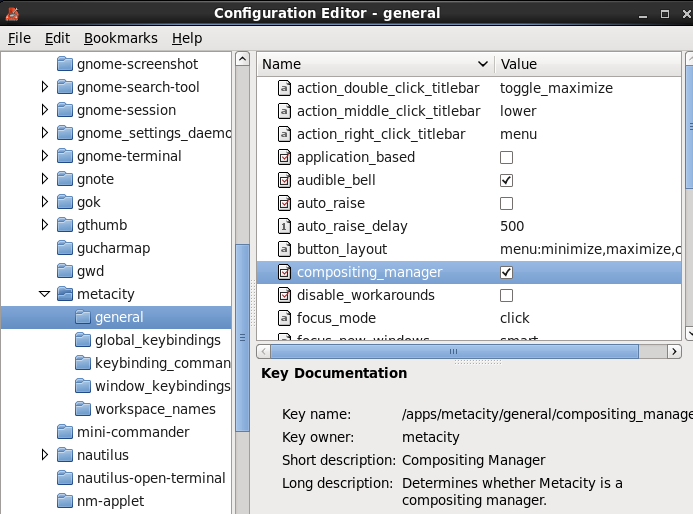
Task: Click the boolean icon beside audible_bell
Action: pos(285,180)
